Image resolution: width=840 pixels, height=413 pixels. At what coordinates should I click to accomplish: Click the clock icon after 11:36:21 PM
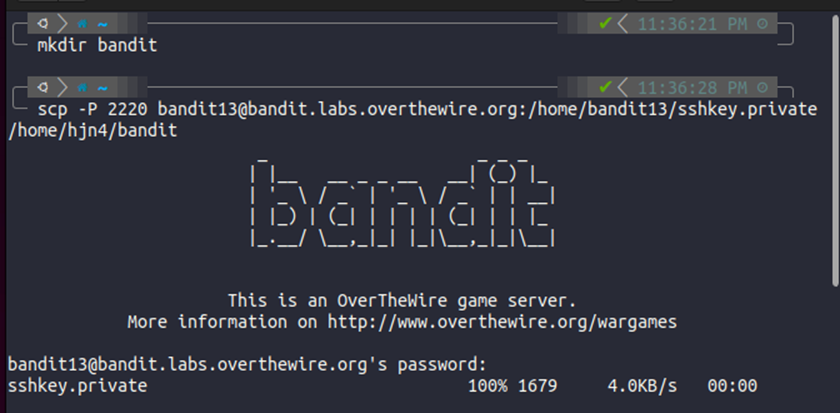(763, 24)
